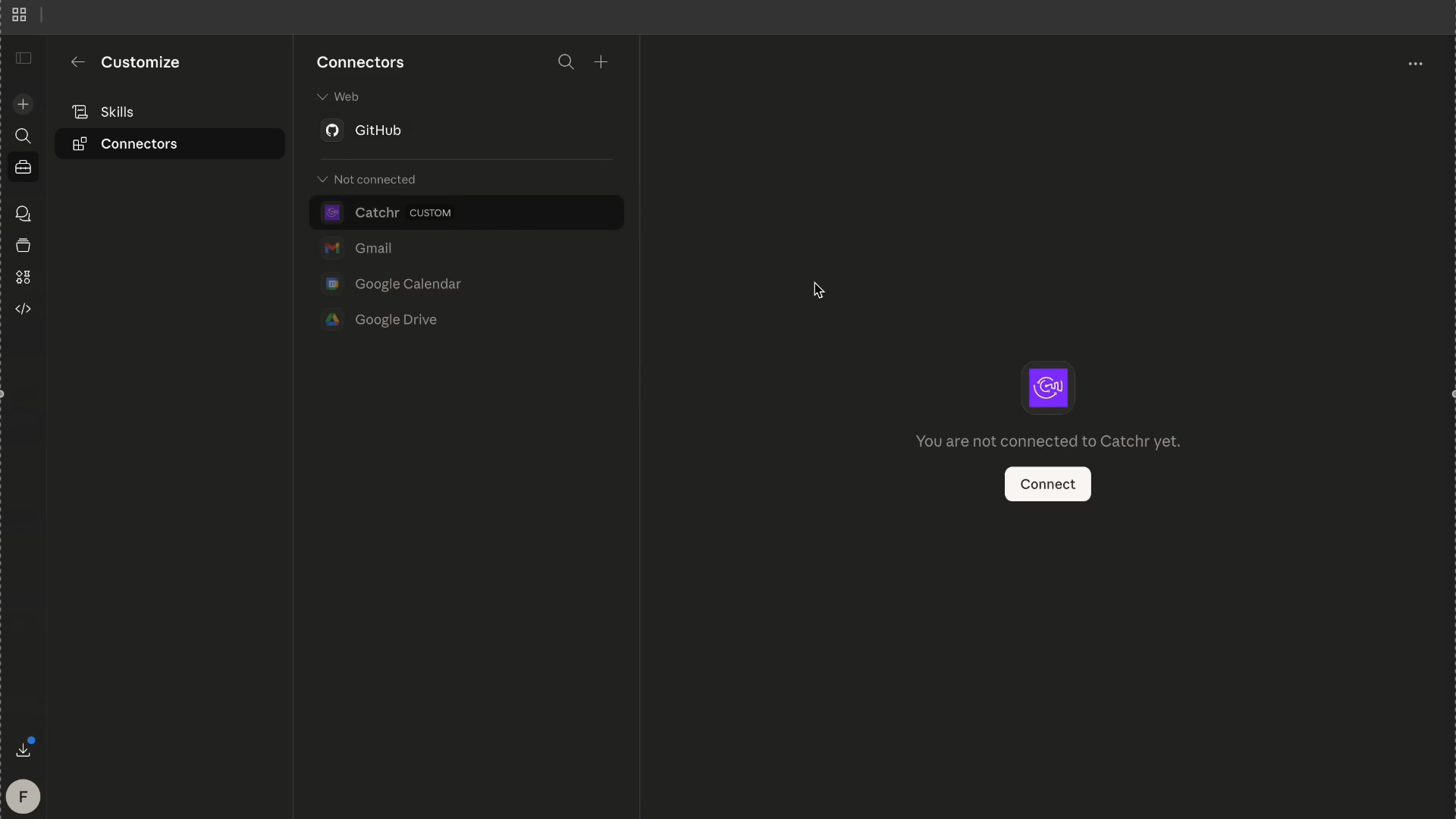This screenshot has width=1456, height=819.
Task: Collapse the Not connected section
Action: click(x=322, y=179)
